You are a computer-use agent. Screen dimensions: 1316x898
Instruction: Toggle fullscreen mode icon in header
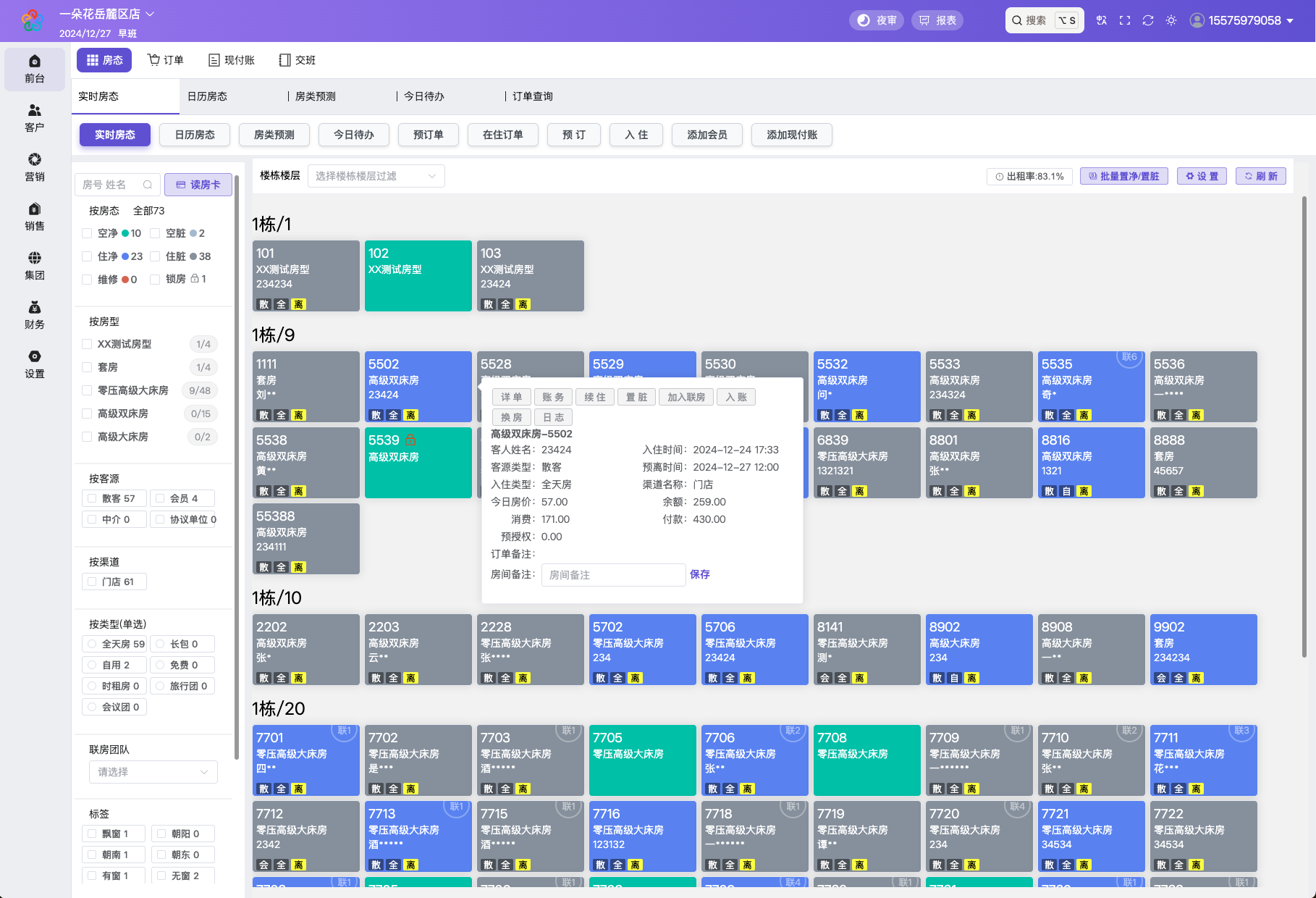tap(1125, 20)
